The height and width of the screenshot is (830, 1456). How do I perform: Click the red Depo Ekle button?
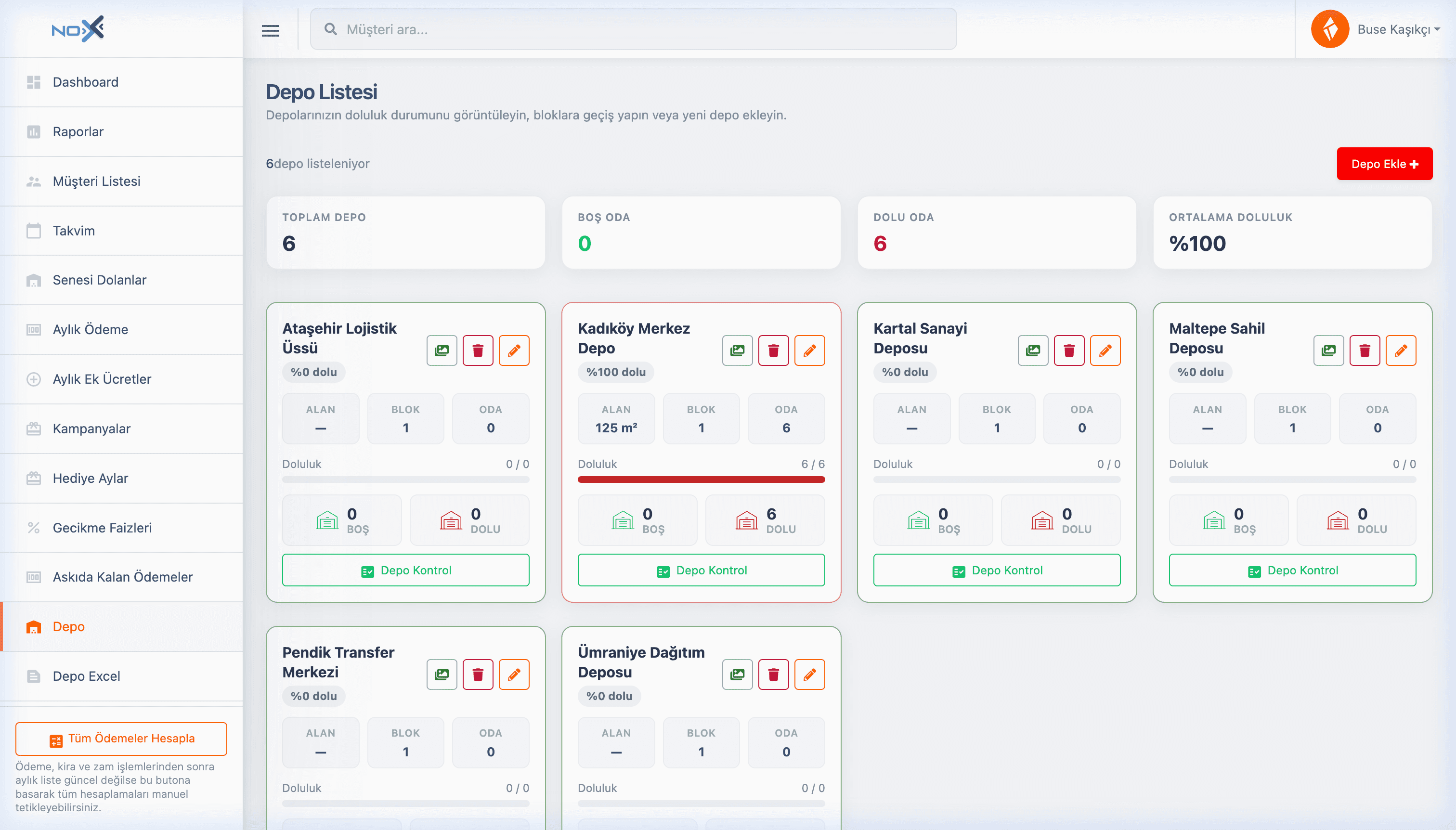point(1384,164)
